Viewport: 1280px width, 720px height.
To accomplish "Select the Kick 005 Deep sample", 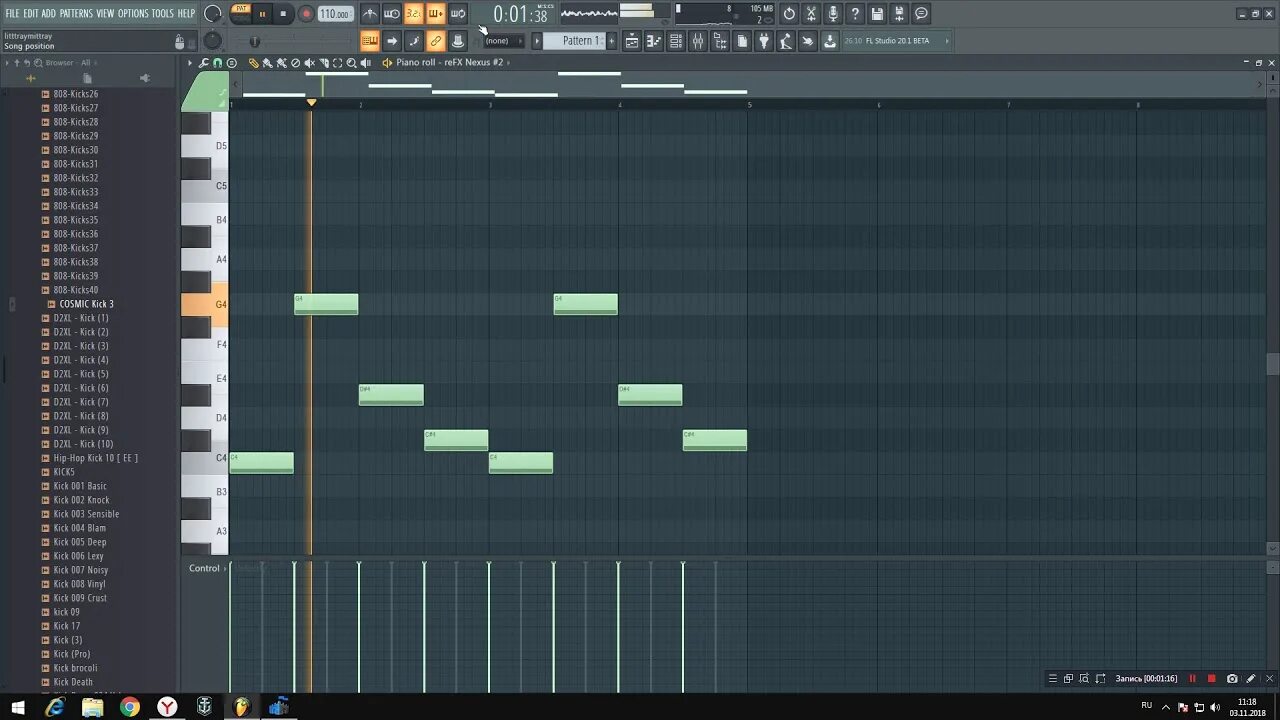I will pyautogui.click(x=80, y=542).
